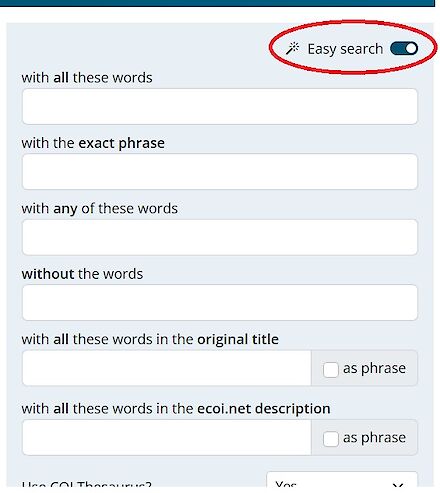The image size is (440, 493).
Task: Click "as phrase" text beside ecoi.net description
Action: [x=374, y=438]
